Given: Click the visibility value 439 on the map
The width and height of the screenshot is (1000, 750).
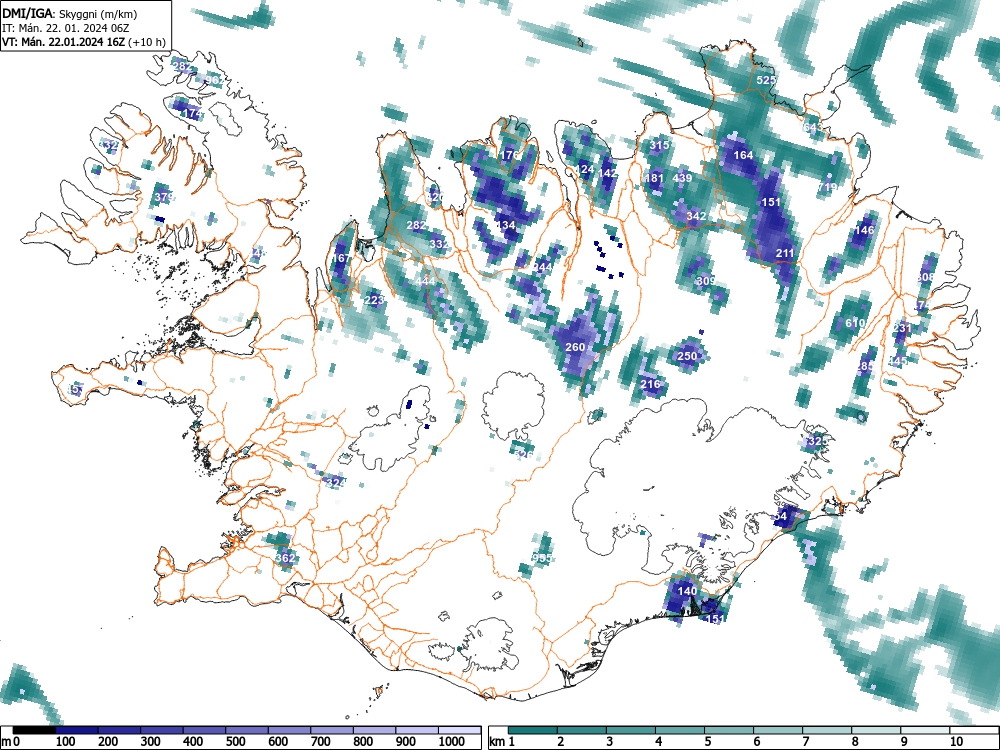Looking at the screenshot, I should [x=682, y=178].
